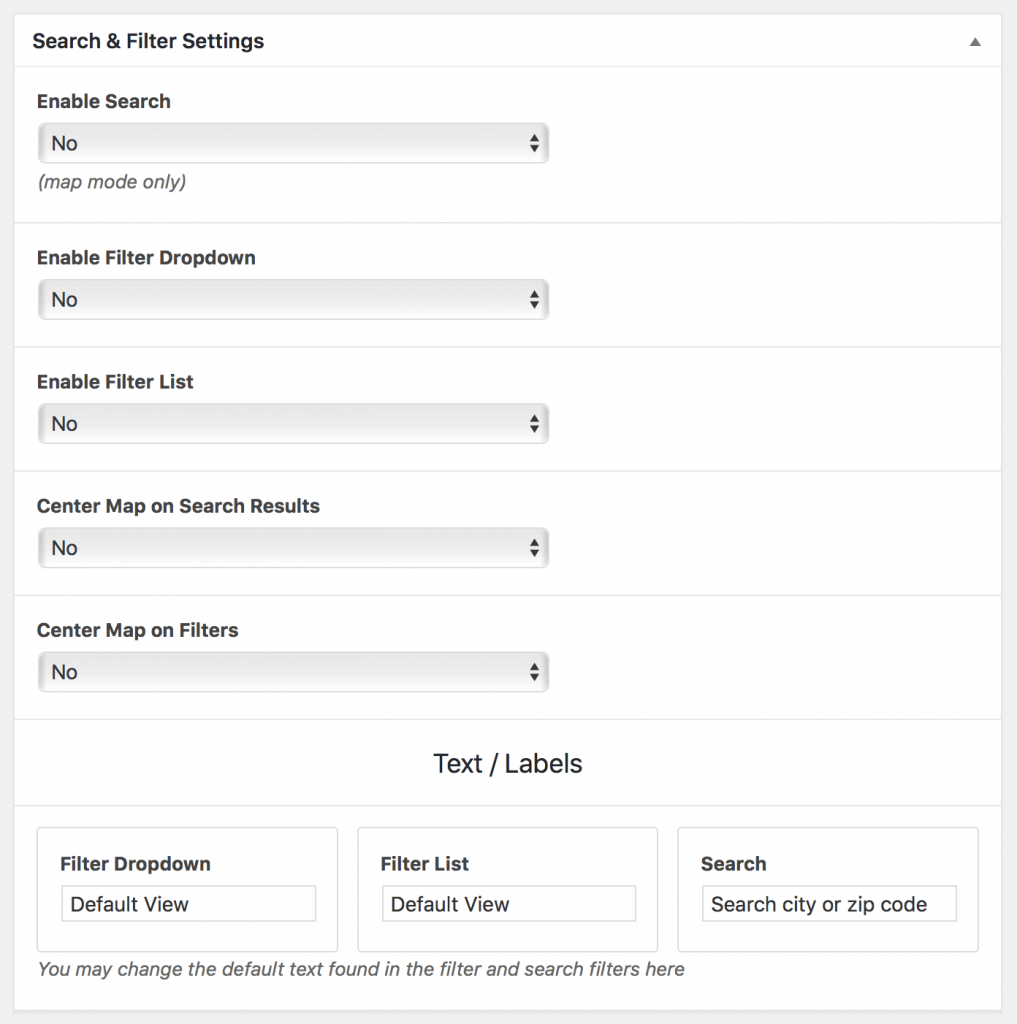The height and width of the screenshot is (1024, 1017).
Task: Click the 'Text / Labels' section heading
Action: 508,764
